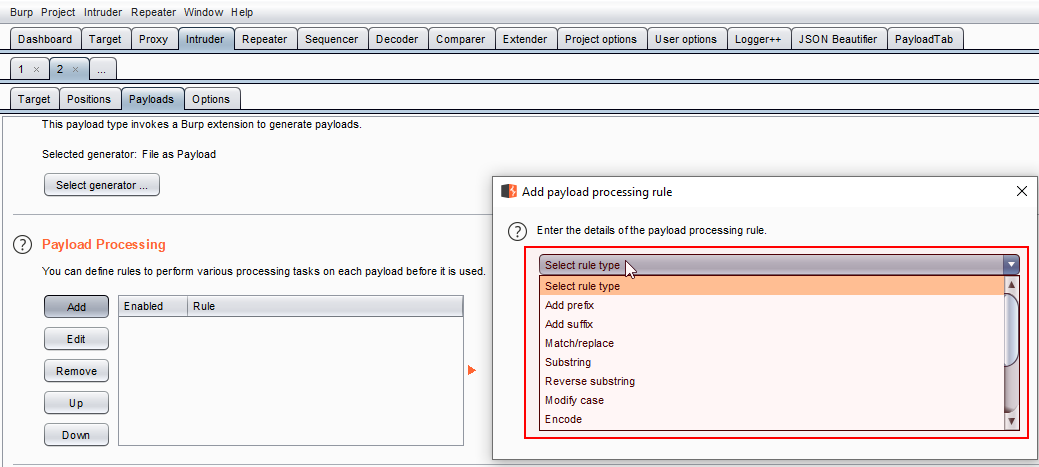Switch to the Options sub-tab

pyautogui.click(x=211, y=99)
